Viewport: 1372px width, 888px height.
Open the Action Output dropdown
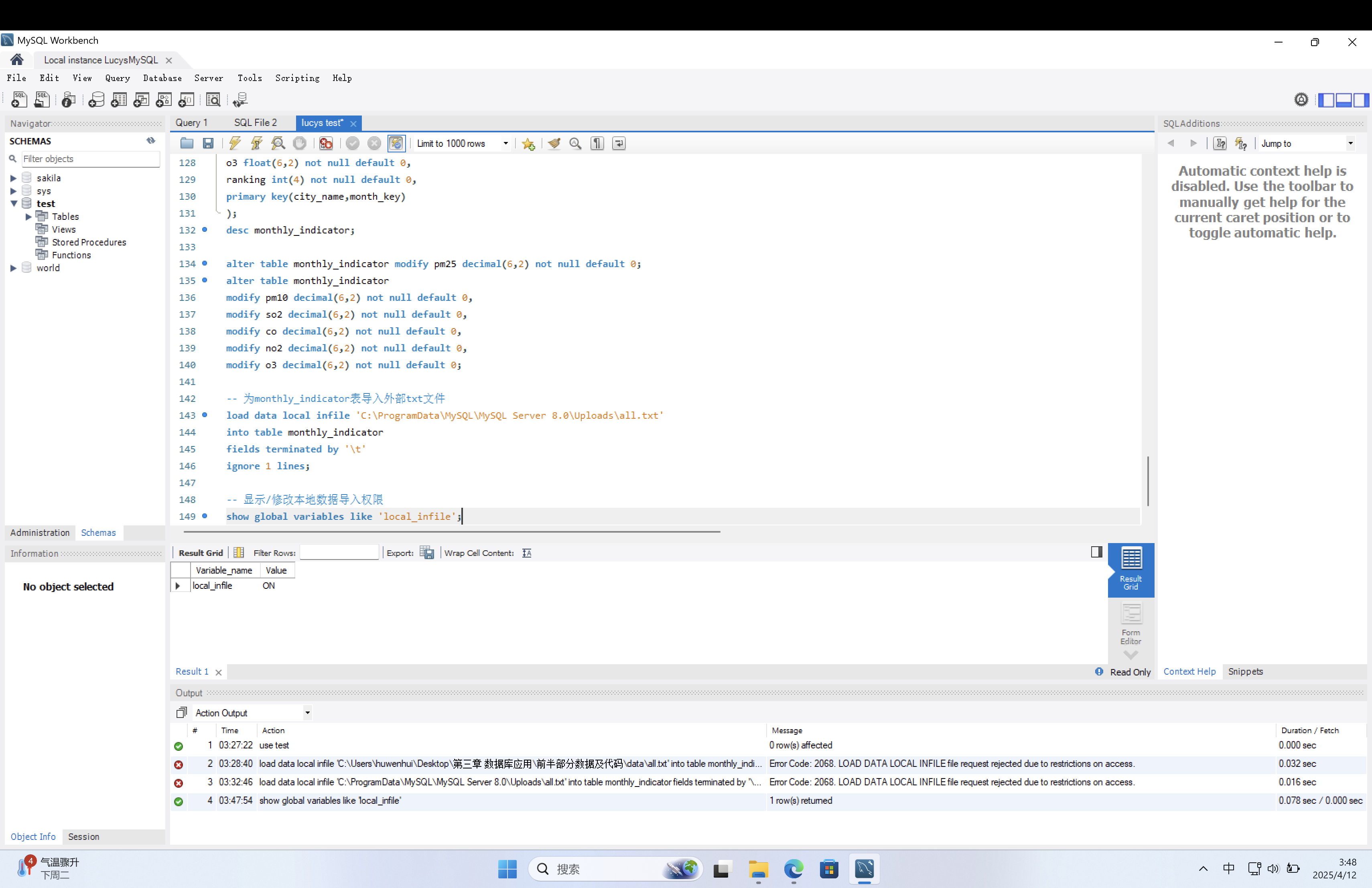[307, 713]
